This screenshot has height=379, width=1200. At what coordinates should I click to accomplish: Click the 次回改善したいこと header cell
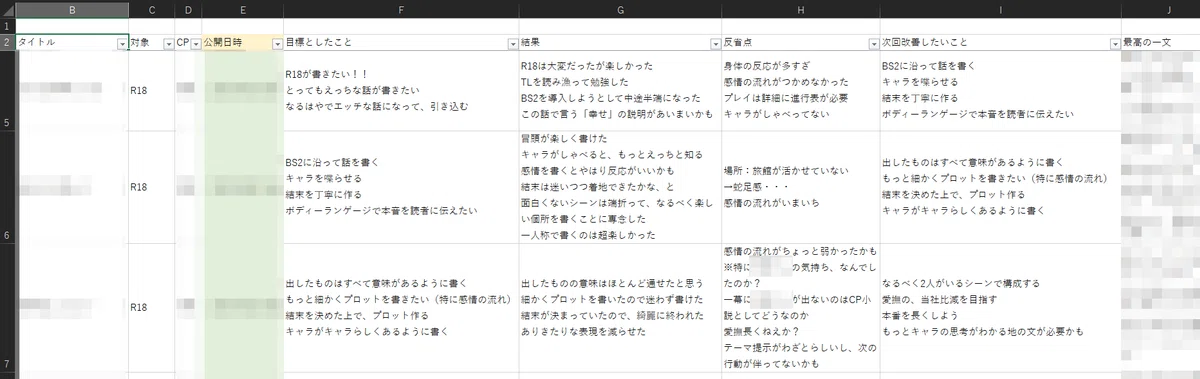(x=1000, y=43)
